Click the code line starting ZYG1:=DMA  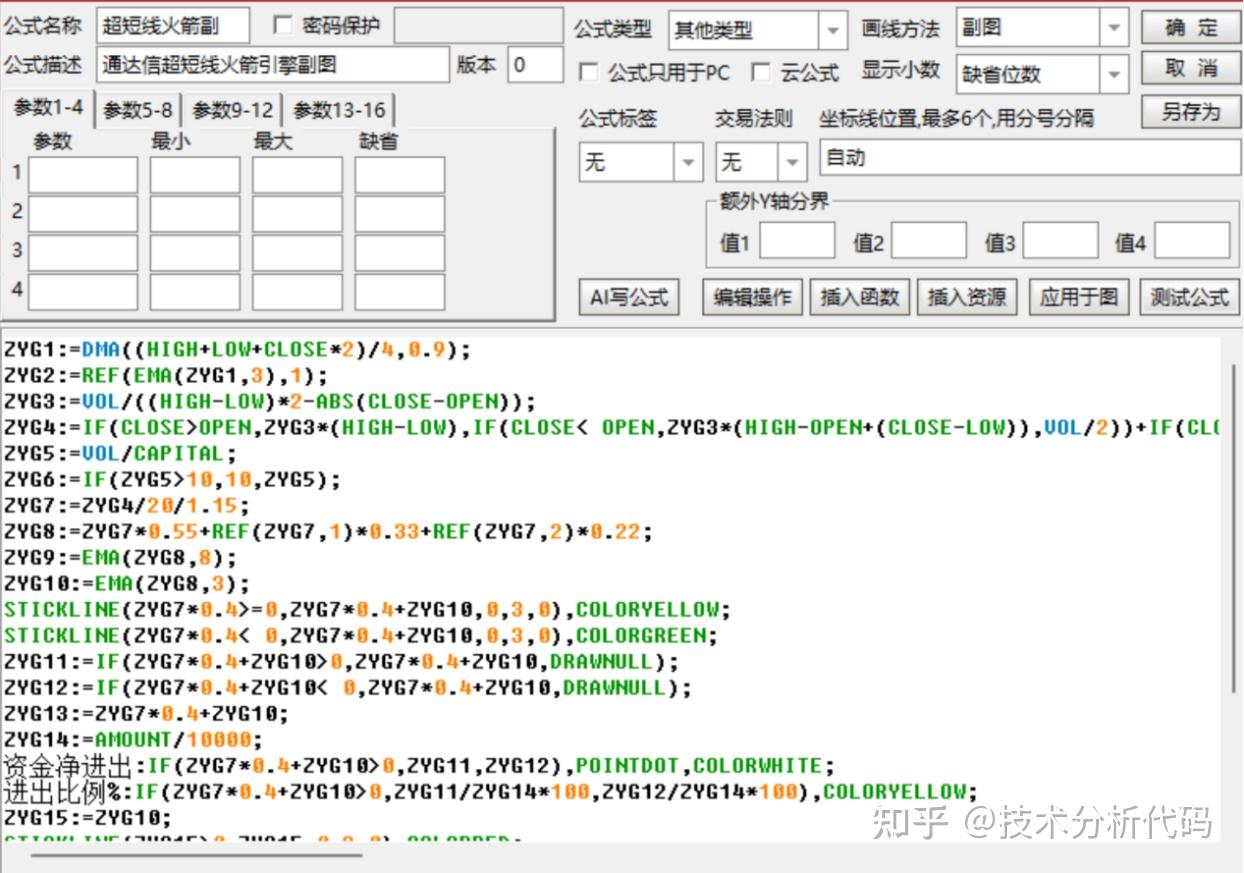[x=237, y=350]
